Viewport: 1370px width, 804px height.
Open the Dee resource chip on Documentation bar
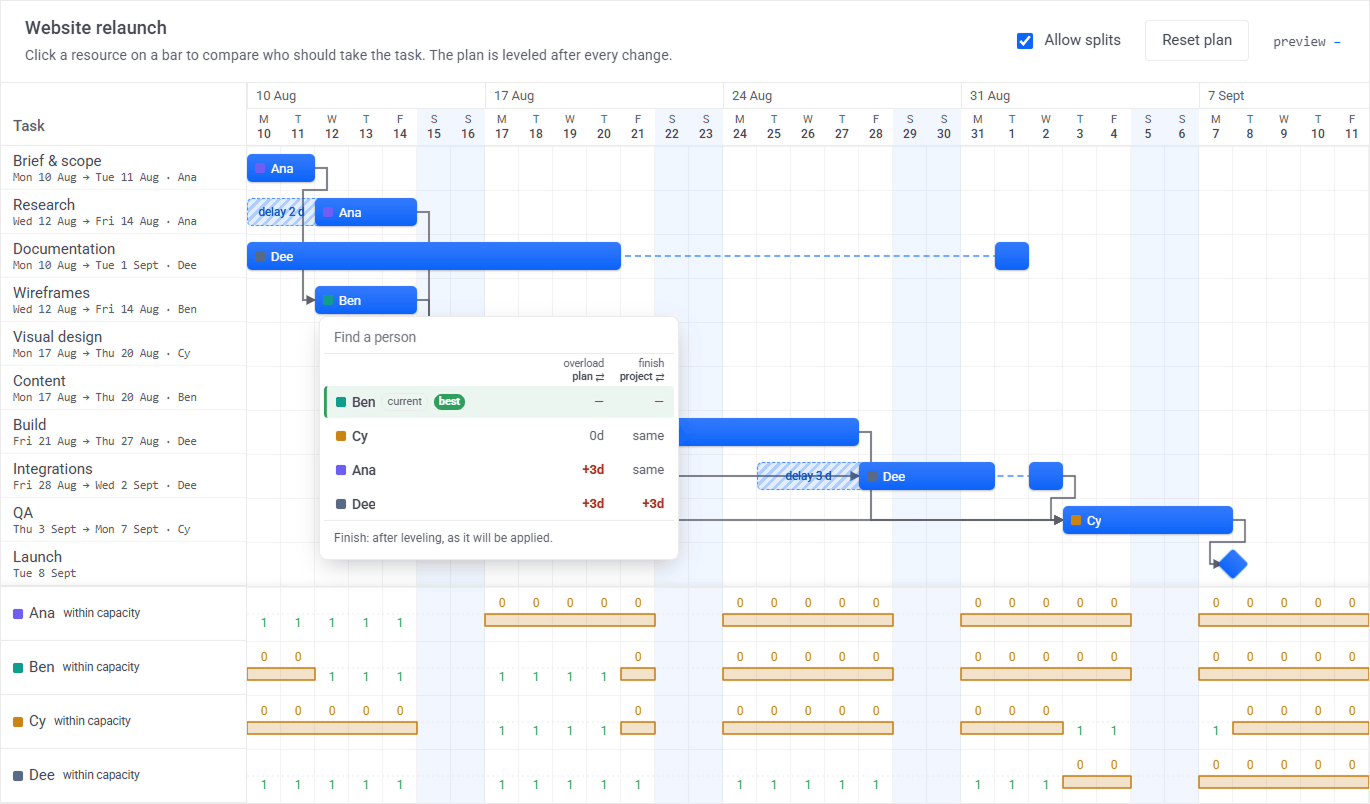[x=274, y=257]
